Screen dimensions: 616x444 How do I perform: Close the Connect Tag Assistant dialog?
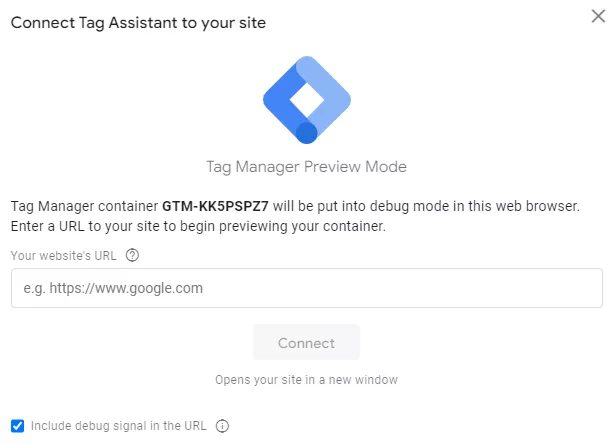tap(598, 16)
